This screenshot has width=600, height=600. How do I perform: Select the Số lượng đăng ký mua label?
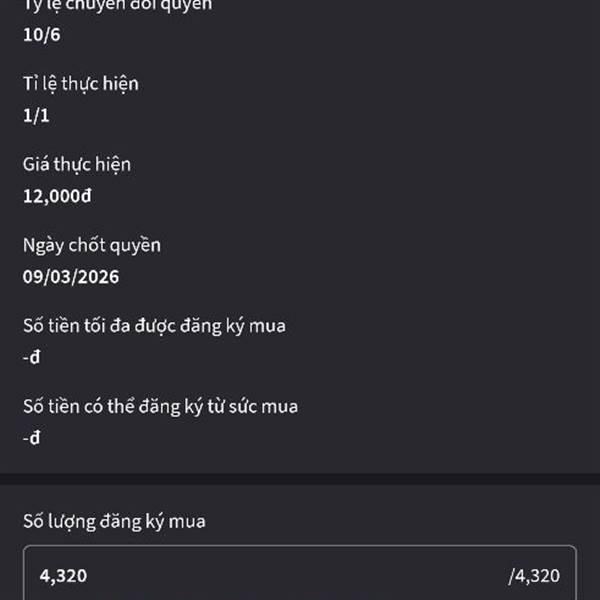pos(114,522)
